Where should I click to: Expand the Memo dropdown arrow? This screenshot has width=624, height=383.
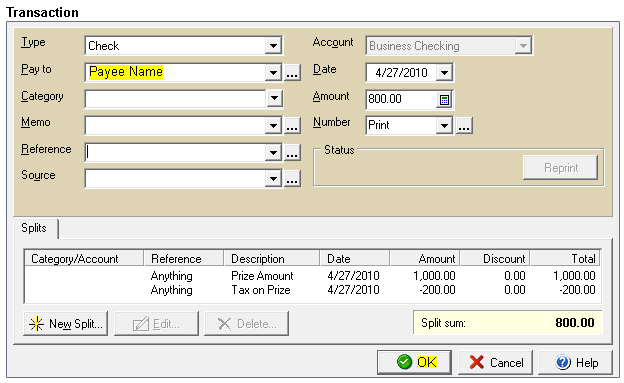click(273, 126)
